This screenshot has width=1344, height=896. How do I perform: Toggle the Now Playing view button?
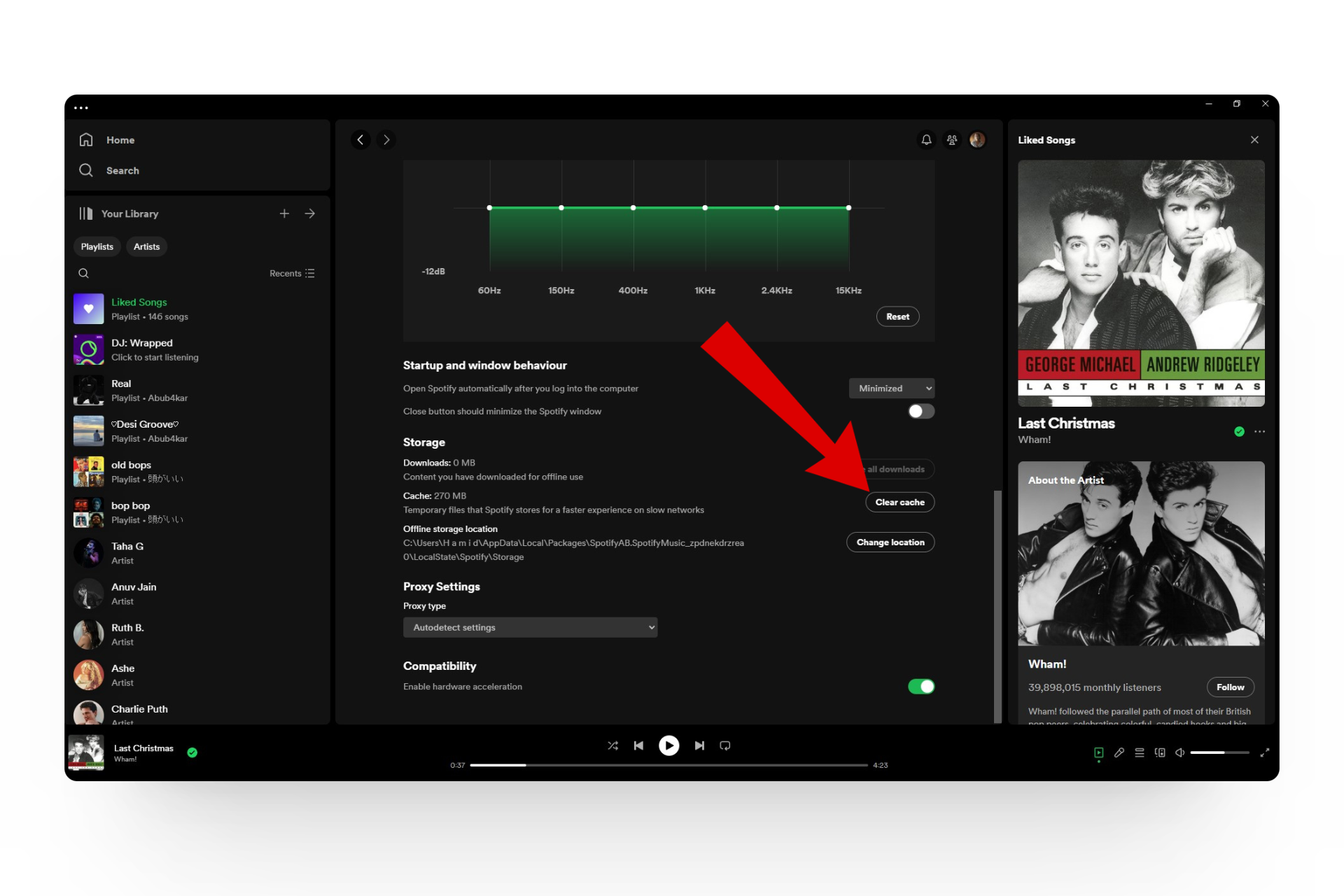(1099, 752)
